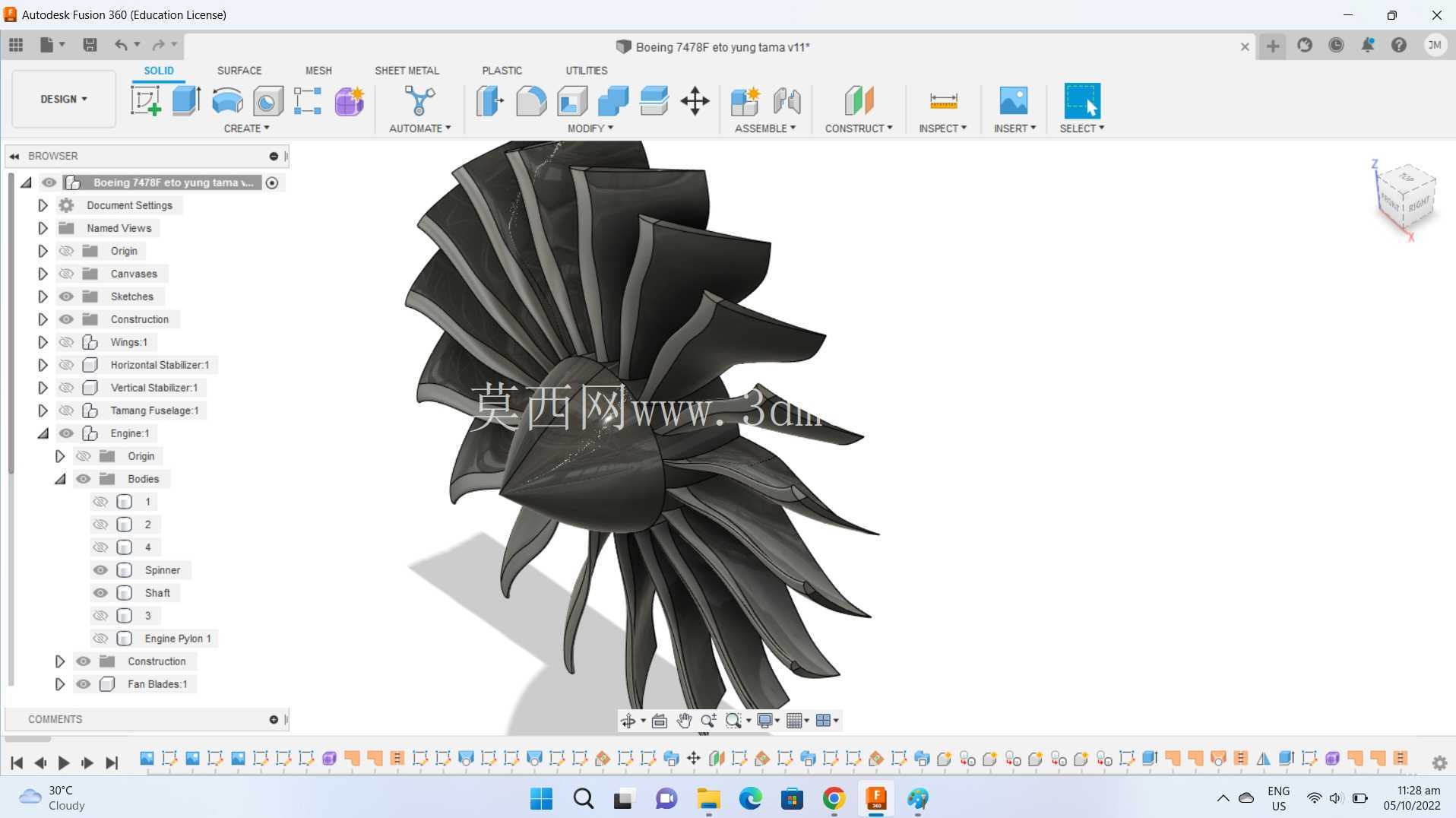Open the Job Status clock icon
This screenshot has height=818, width=1456.
(1336, 46)
